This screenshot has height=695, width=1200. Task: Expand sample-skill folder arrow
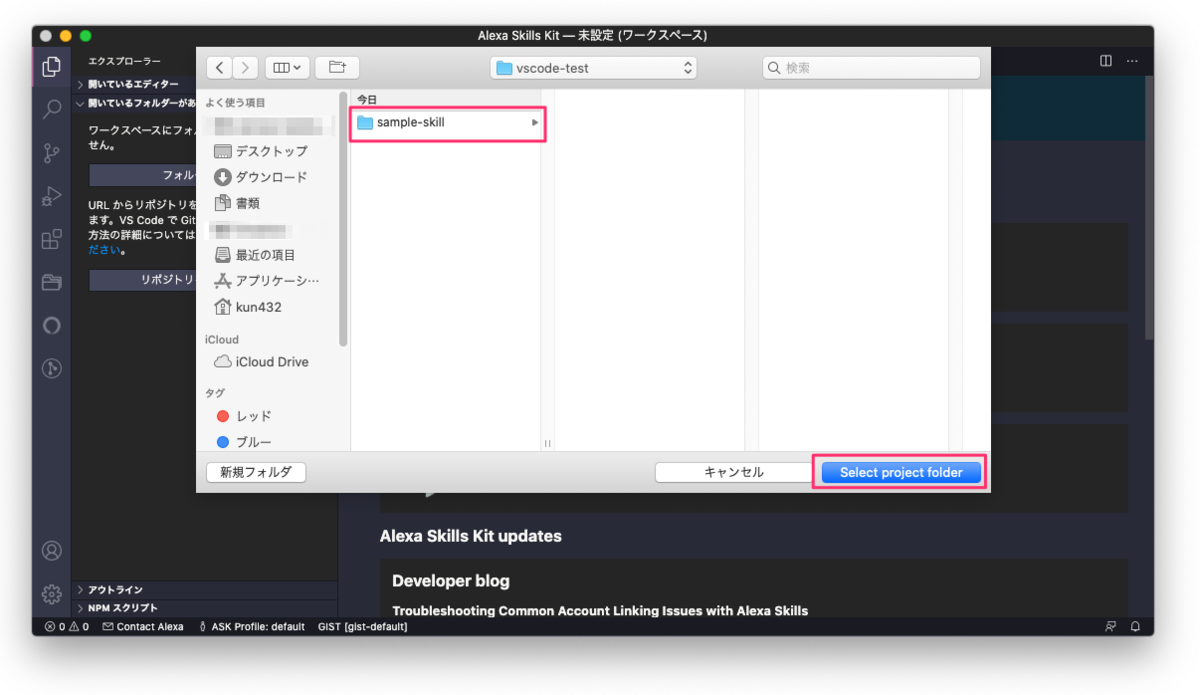[x=535, y=123]
